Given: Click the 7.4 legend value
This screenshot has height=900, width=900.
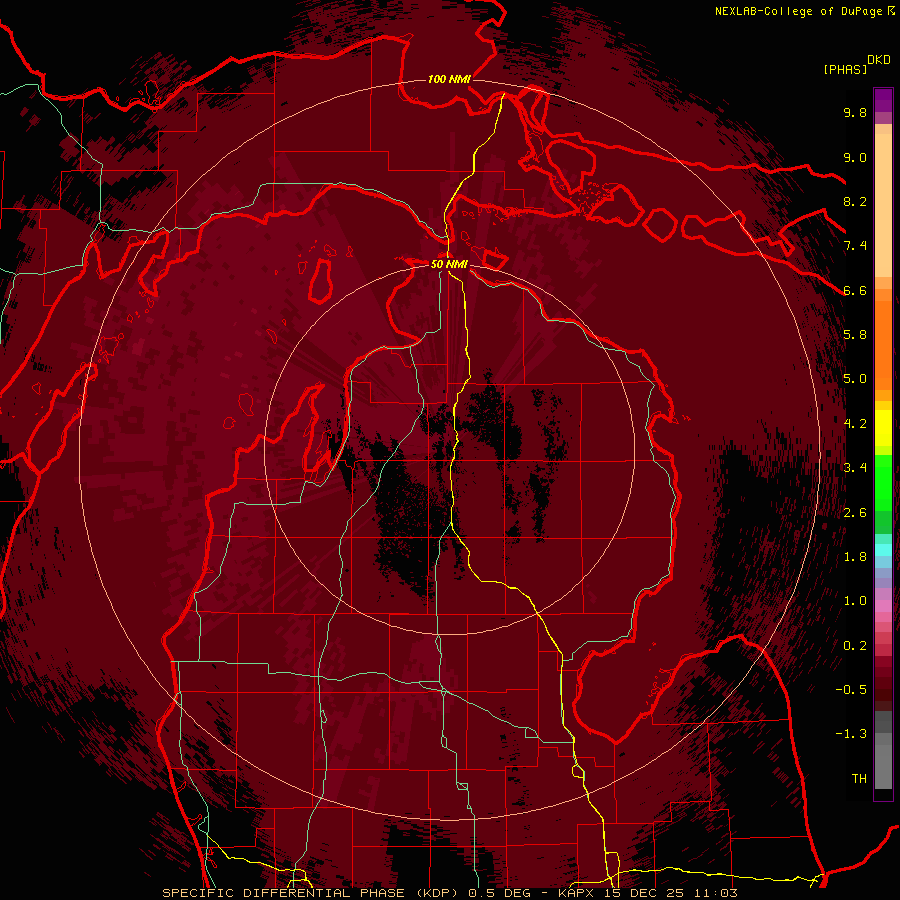Looking at the screenshot, I should 855,246.
